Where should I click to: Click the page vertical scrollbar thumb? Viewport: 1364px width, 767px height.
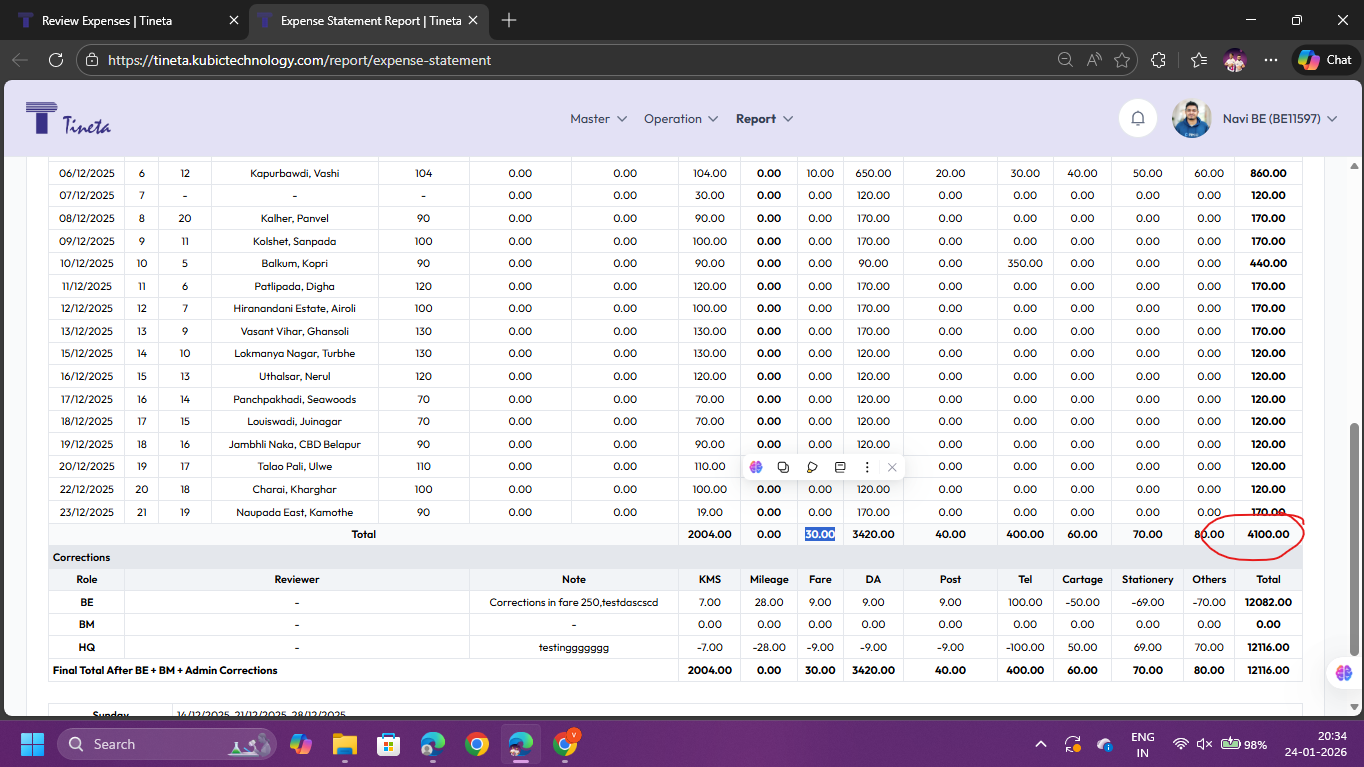pos(1354,540)
